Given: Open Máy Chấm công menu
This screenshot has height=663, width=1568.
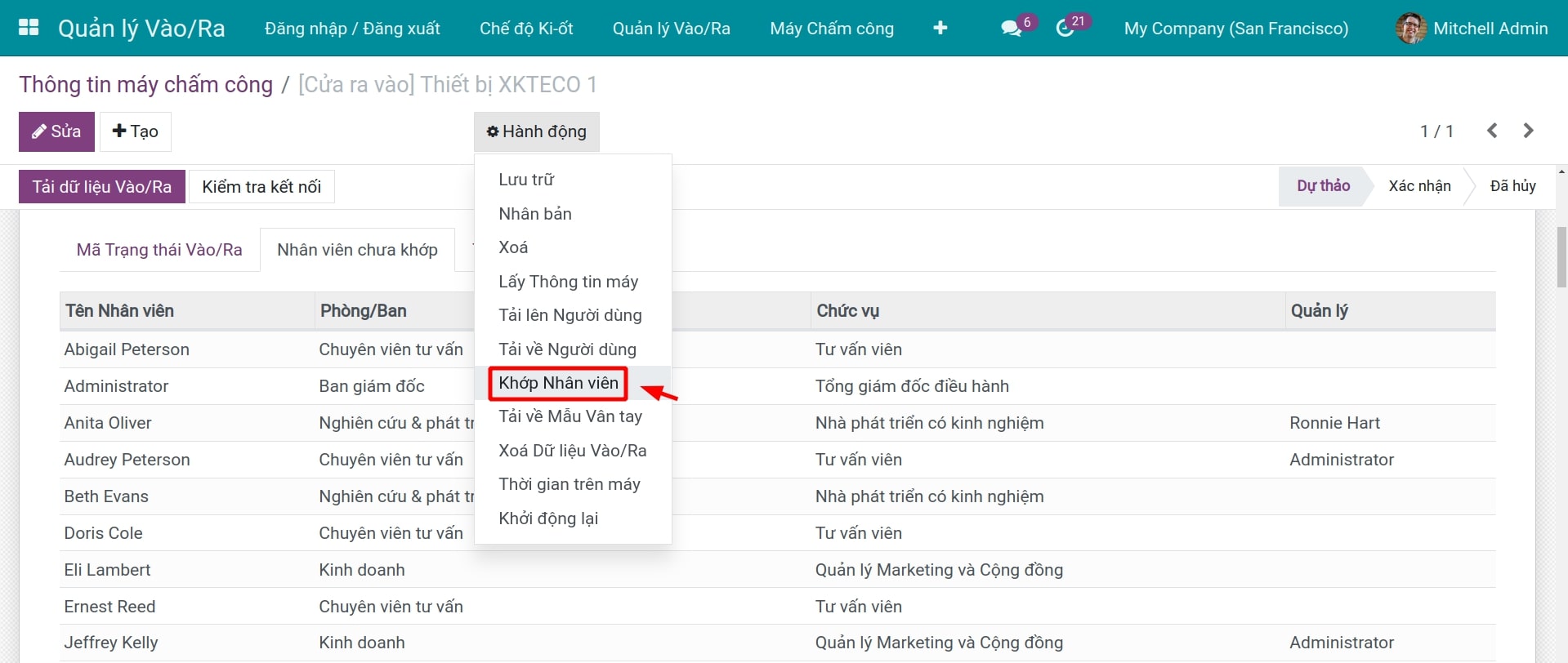Looking at the screenshot, I should (832, 28).
